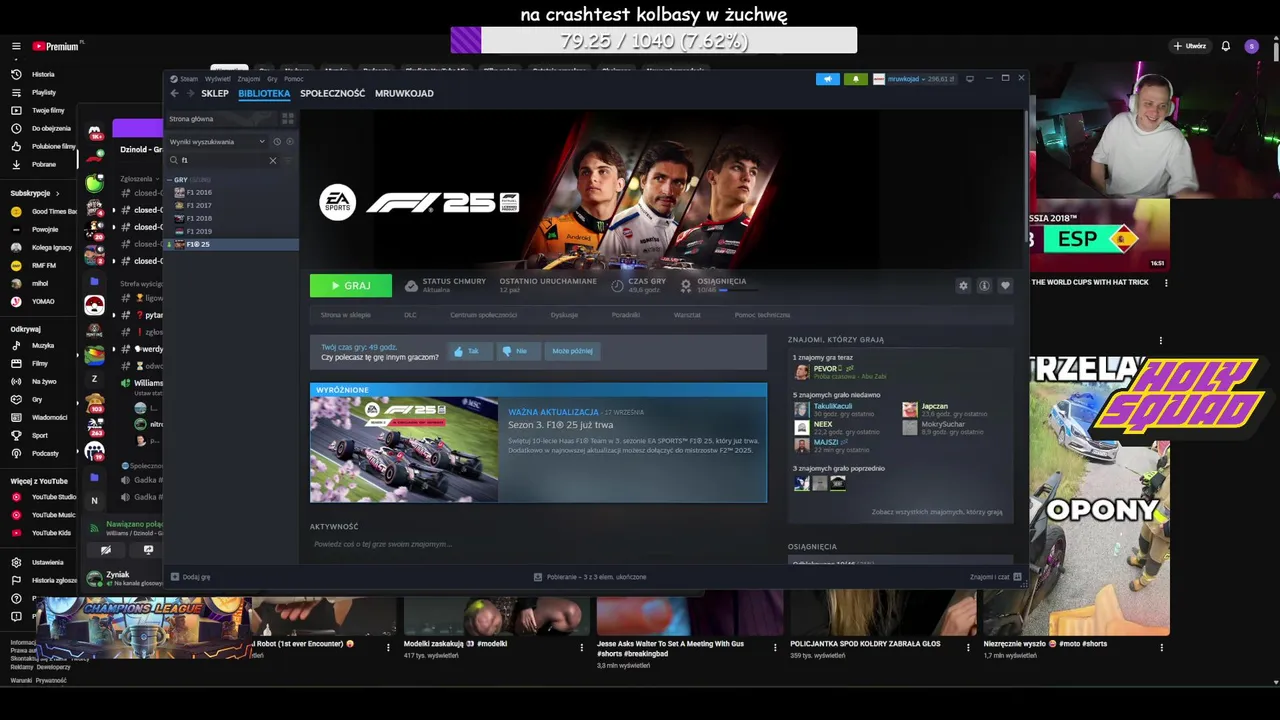Click the Steam announcements megaphone icon

pyautogui.click(x=828, y=79)
